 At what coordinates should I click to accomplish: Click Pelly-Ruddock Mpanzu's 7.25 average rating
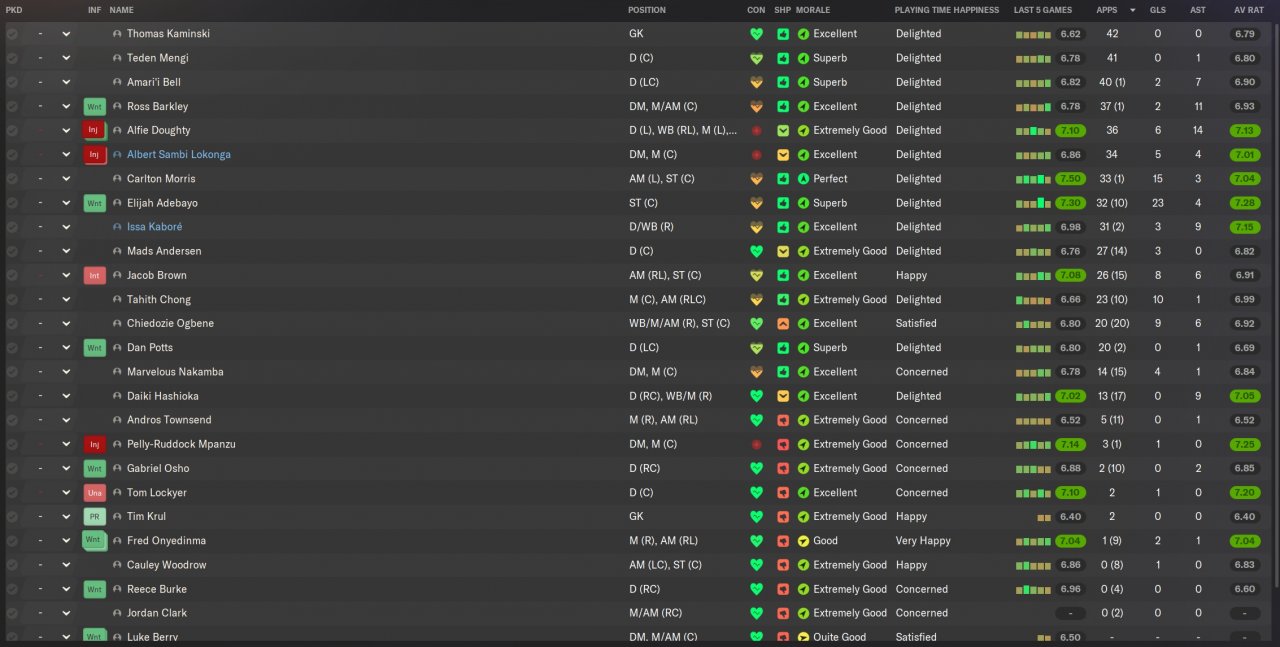pos(1245,444)
